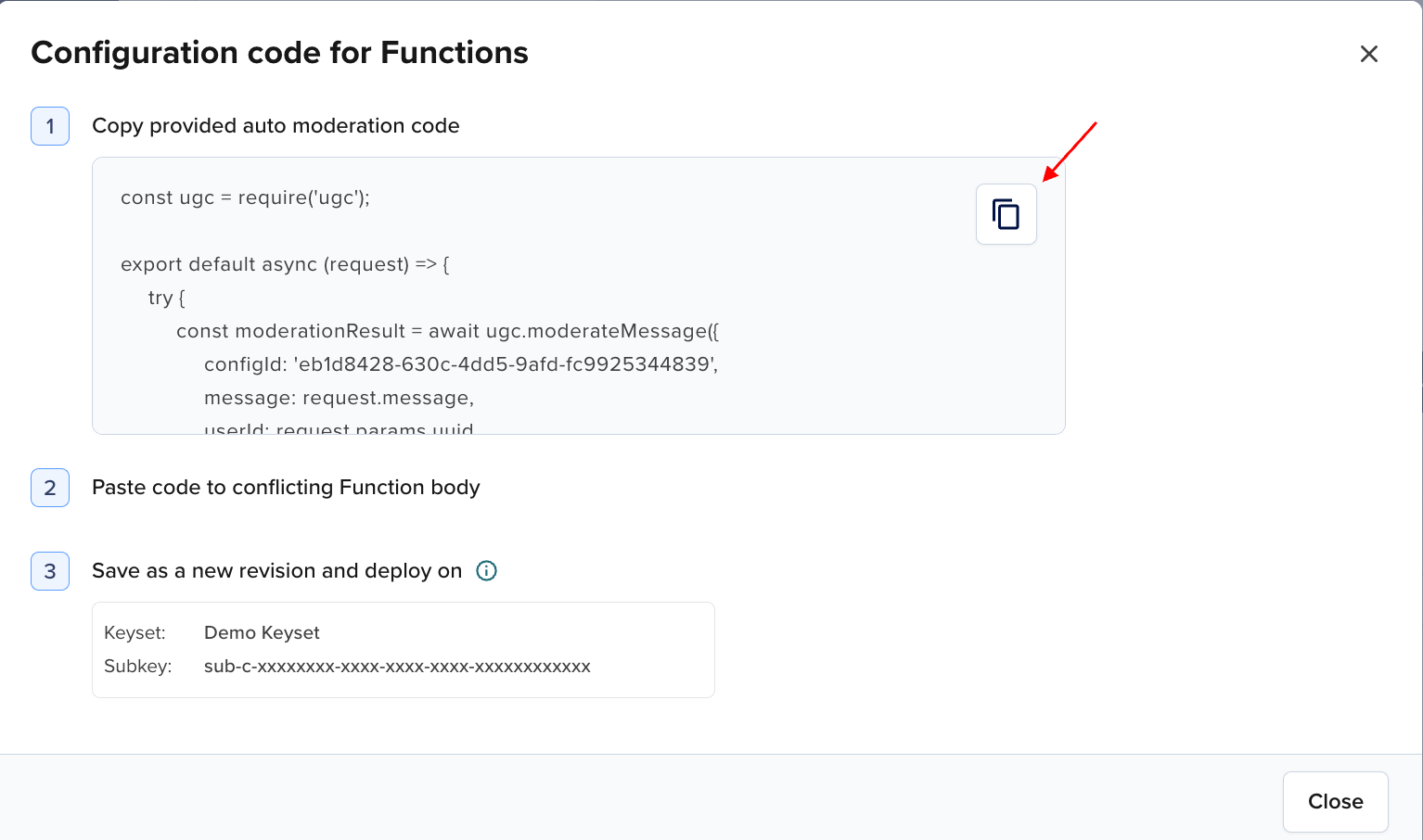
Task: Select the line const ugc = require('ugc')
Action: 245,197
